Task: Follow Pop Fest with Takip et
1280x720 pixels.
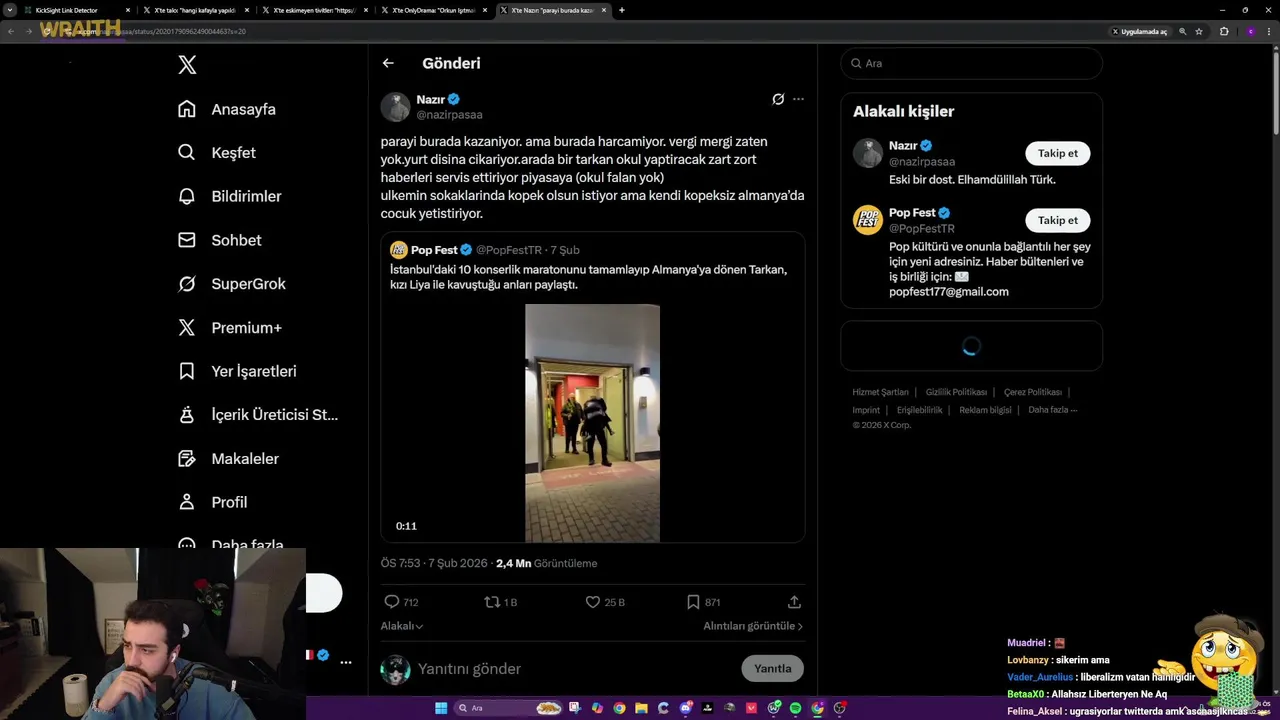Action: click(1058, 220)
